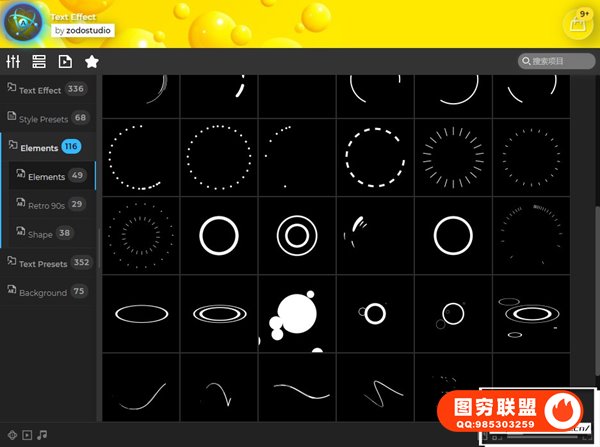Select the Elements 49 subcategory
This screenshot has width=600, height=447.
pos(52,176)
